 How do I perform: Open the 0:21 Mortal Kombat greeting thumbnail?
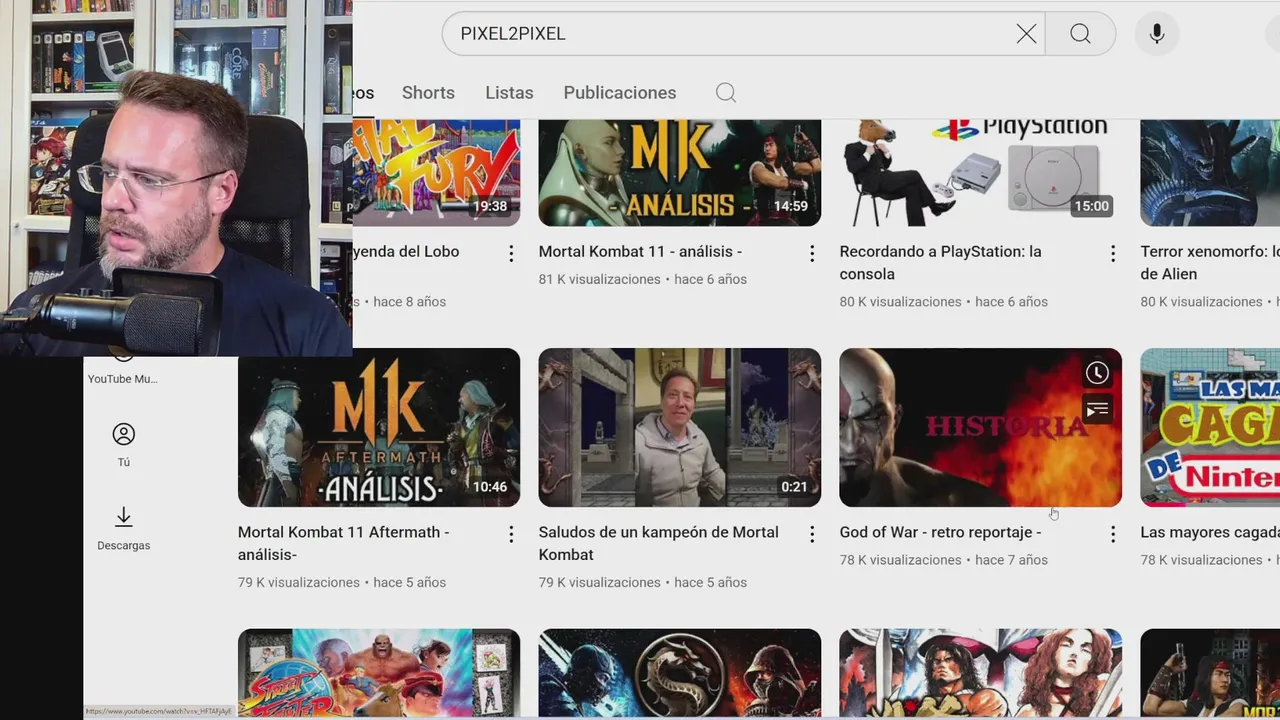[680, 427]
